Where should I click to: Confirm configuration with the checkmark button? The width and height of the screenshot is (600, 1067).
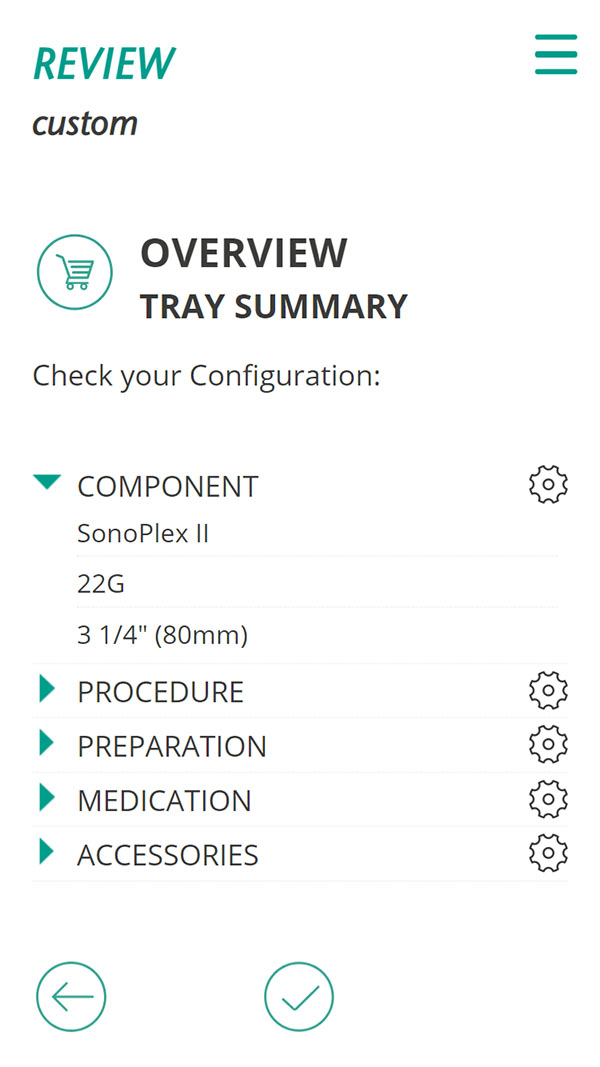click(299, 996)
